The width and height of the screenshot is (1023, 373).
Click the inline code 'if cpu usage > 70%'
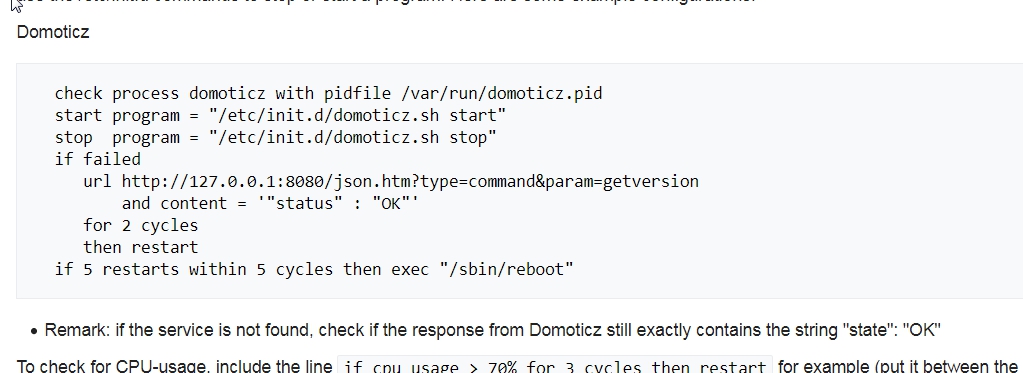pos(555,365)
